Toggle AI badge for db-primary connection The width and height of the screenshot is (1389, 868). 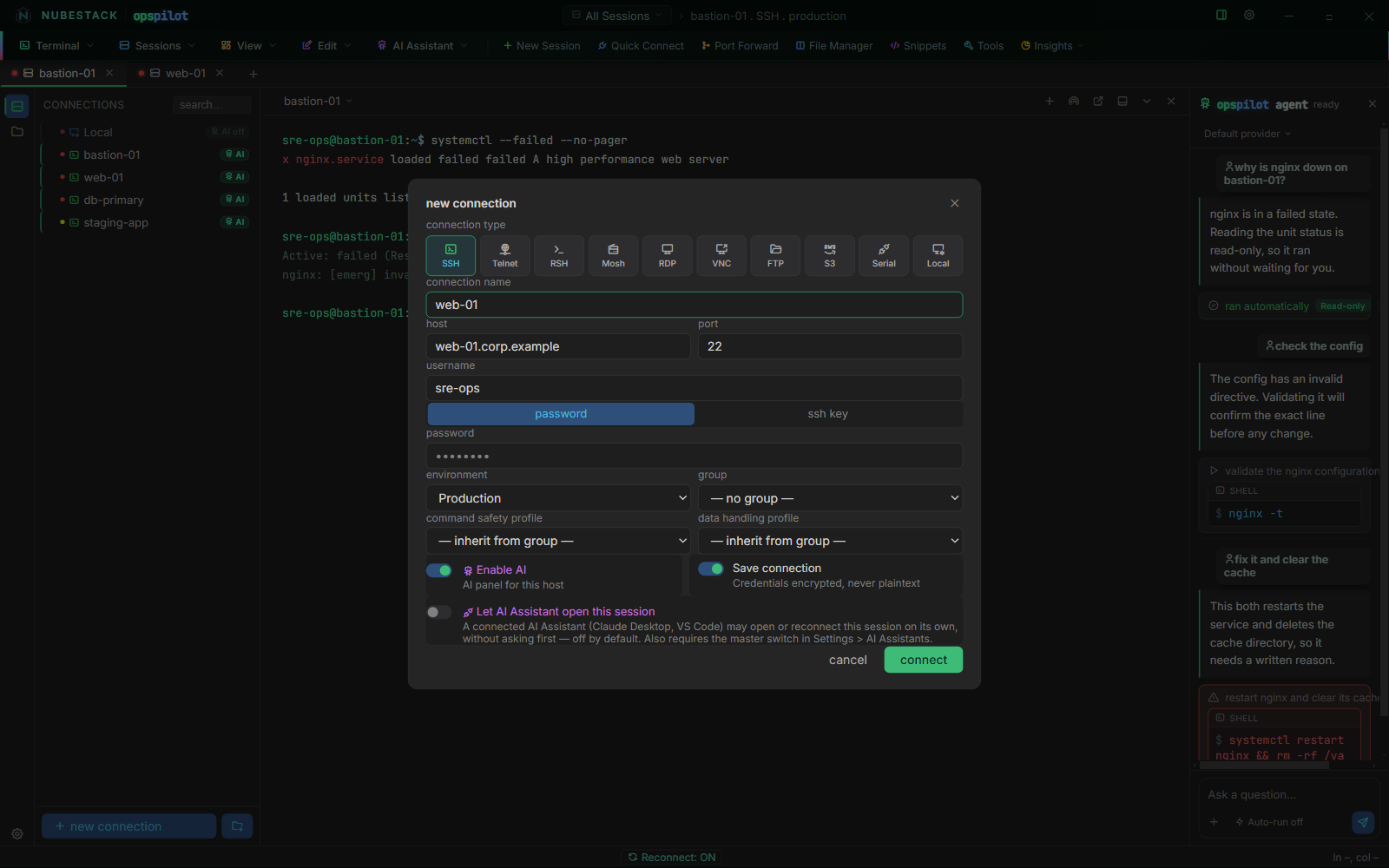235,200
